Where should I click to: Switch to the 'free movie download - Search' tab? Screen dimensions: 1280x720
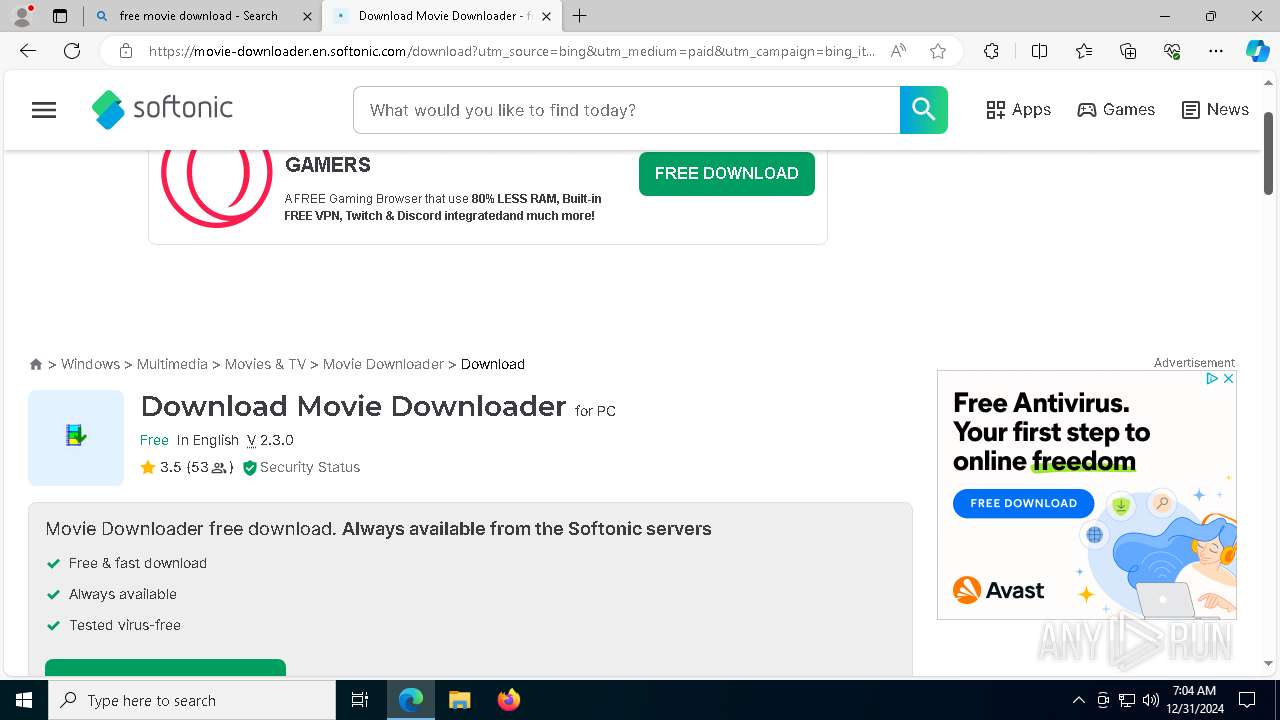198,16
